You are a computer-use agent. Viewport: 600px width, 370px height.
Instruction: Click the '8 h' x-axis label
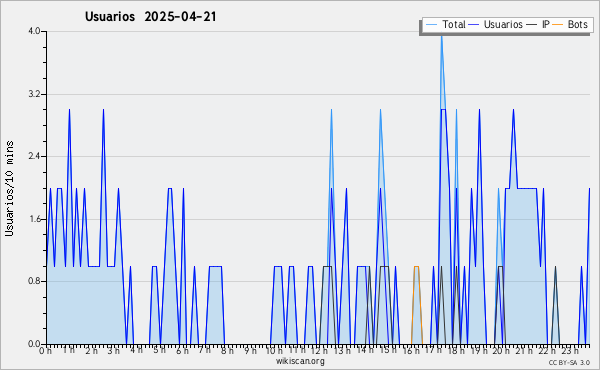[x=227, y=350]
